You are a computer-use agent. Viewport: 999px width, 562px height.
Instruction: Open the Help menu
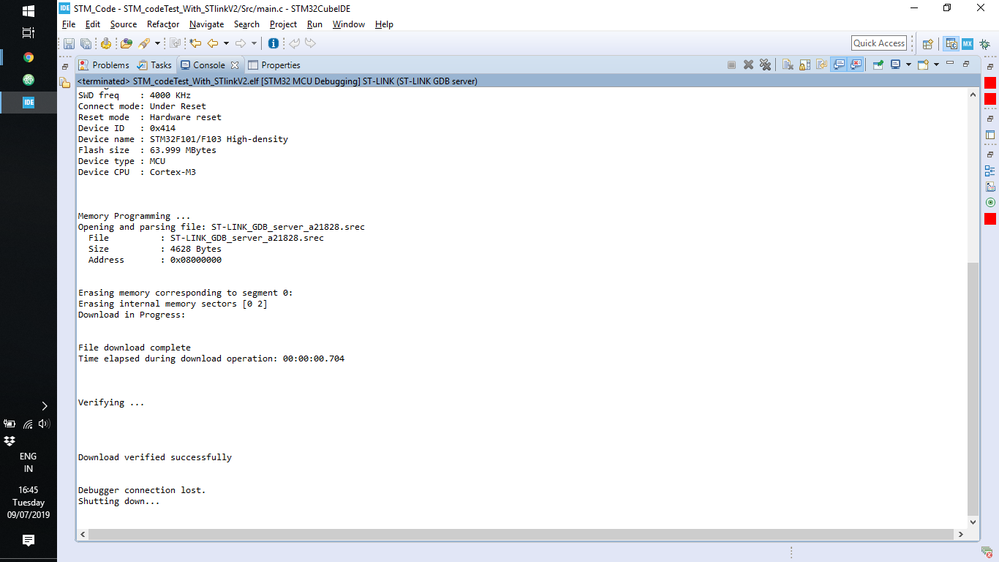click(384, 24)
